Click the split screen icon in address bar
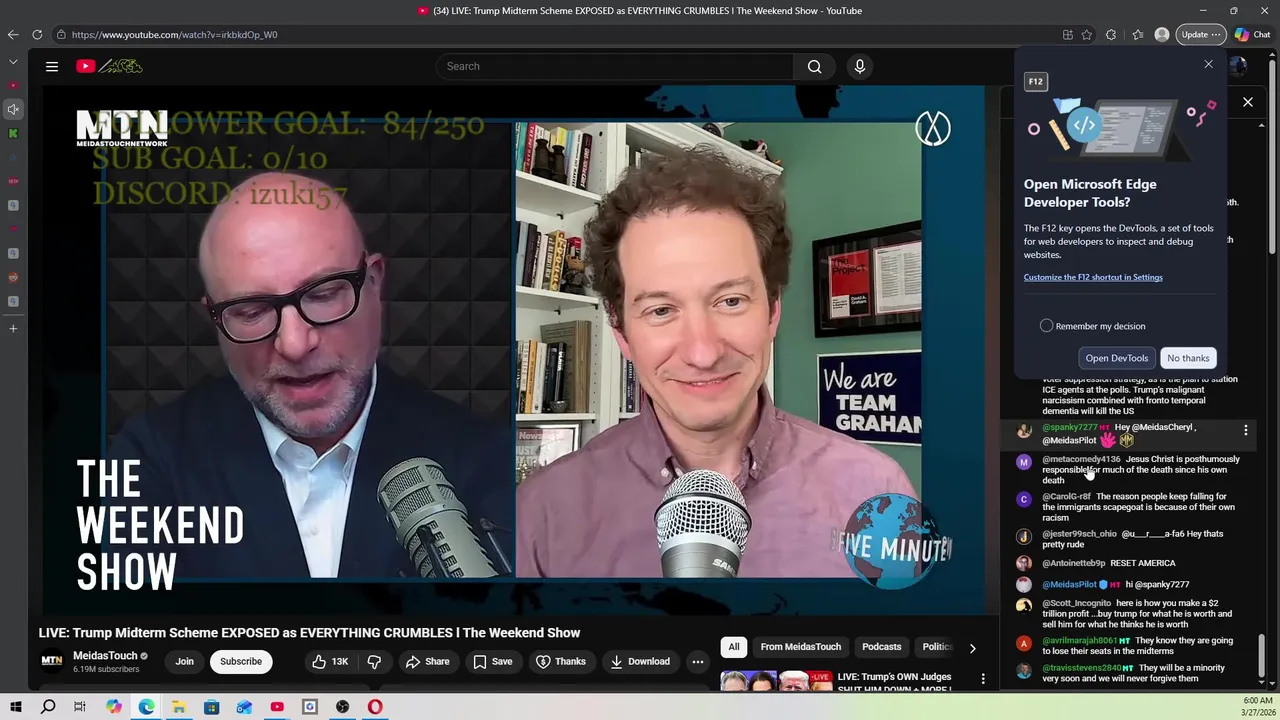The width and height of the screenshot is (1280, 720). (1068, 34)
